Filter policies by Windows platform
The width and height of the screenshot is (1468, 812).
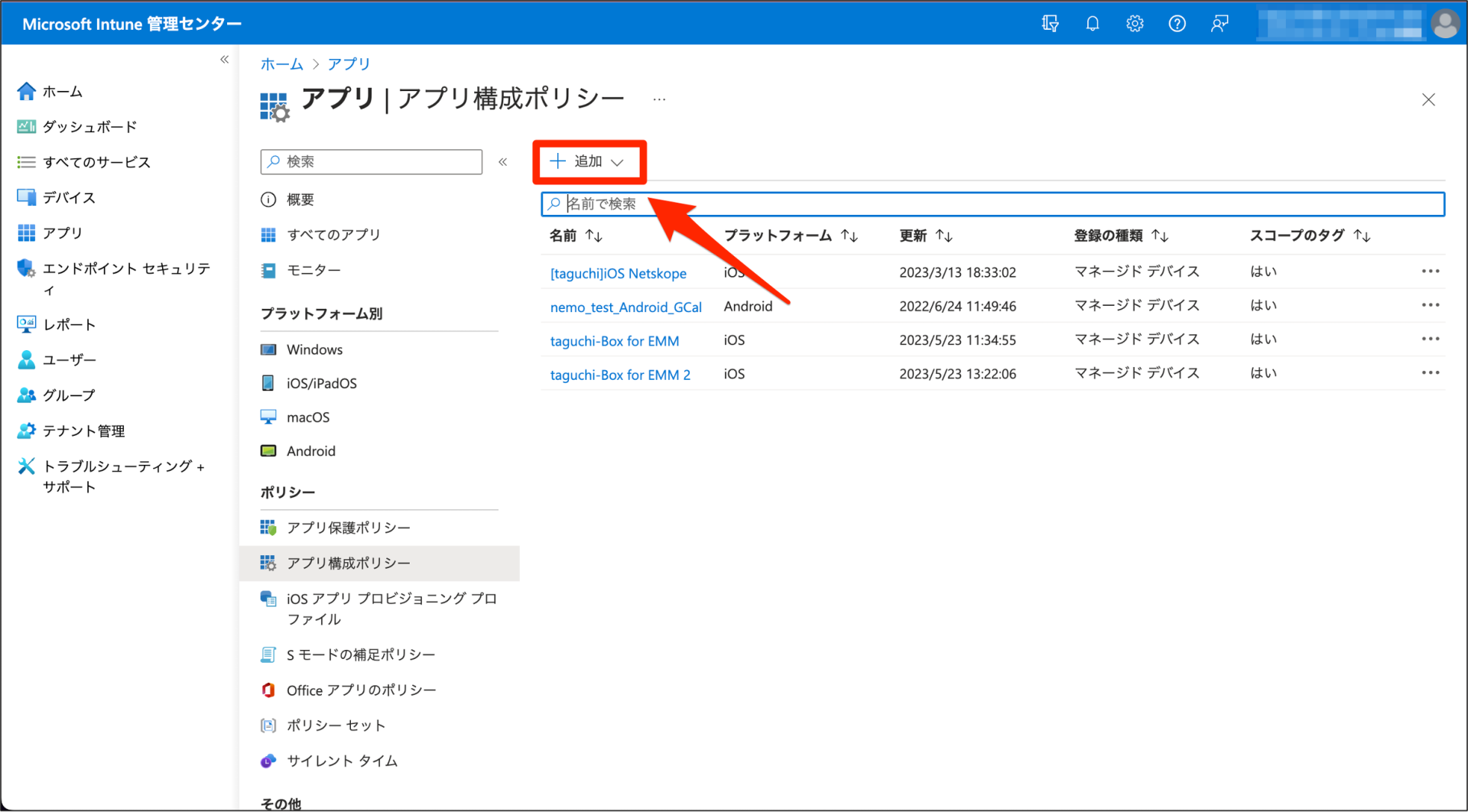[x=313, y=349]
